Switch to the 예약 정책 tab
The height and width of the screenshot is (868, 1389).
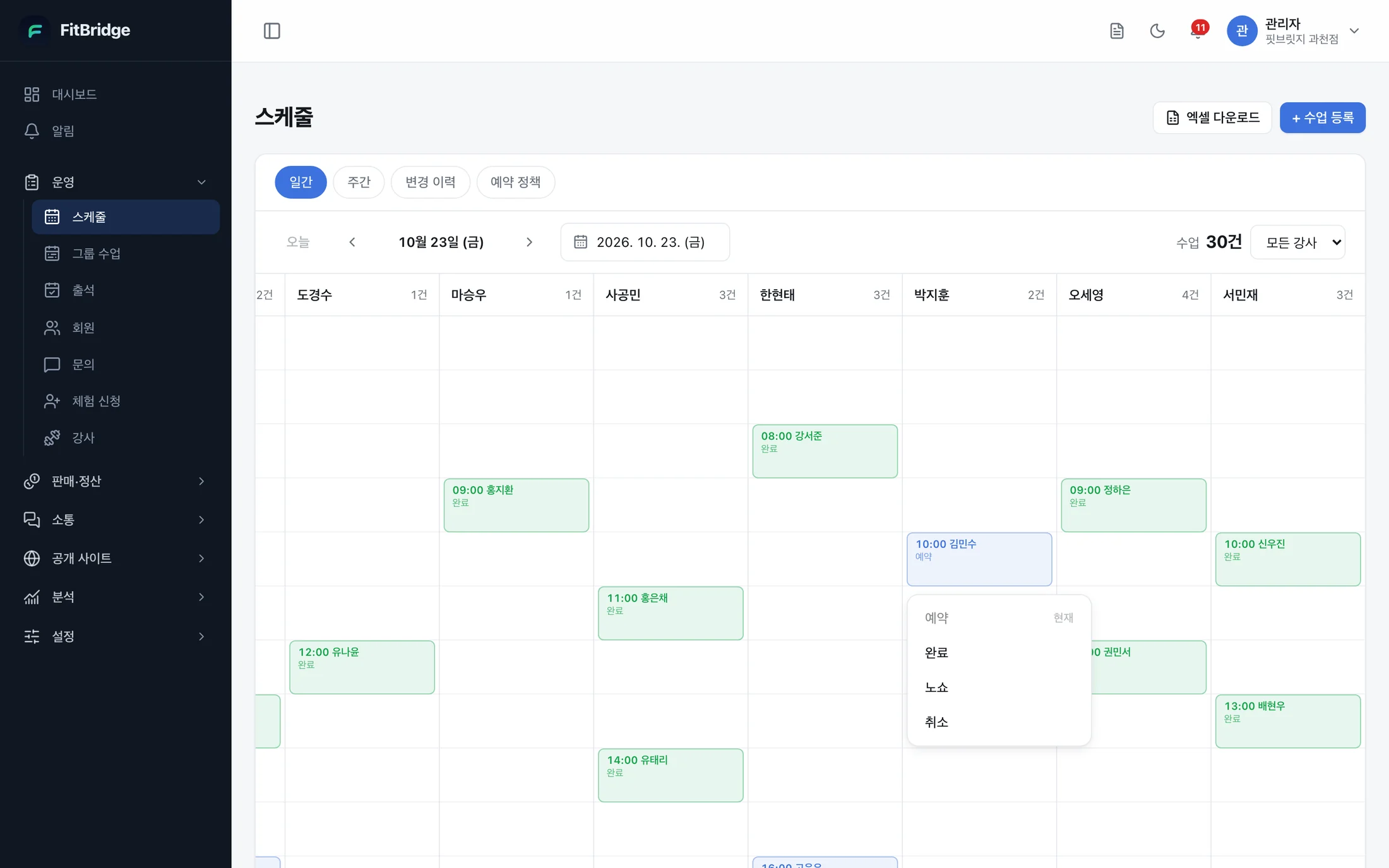(515, 182)
